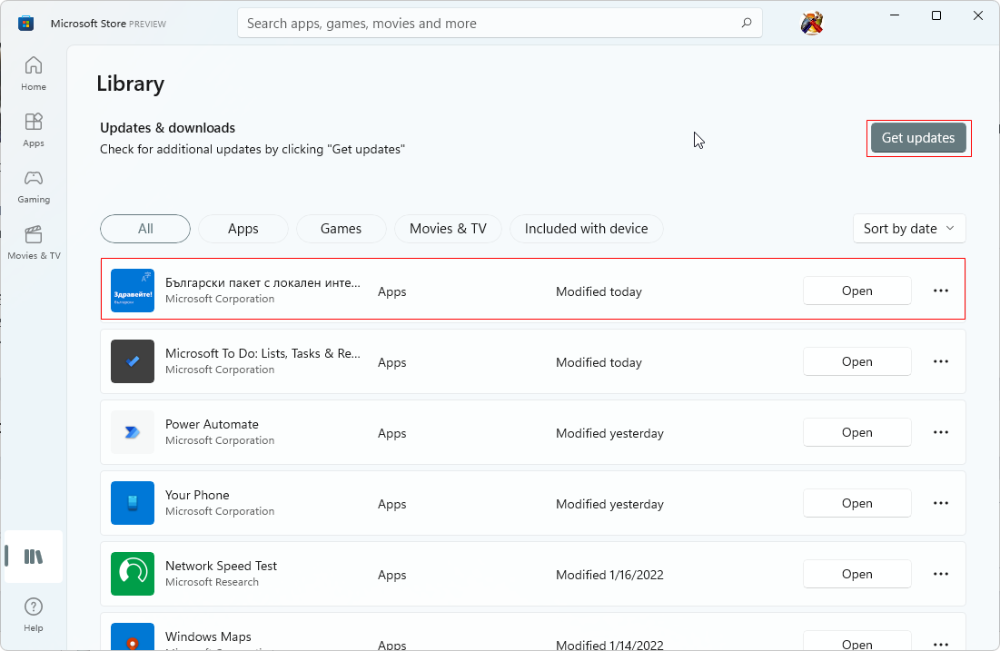This screenshot has height=651, width=1000.
Task: Click the Windows Maps title text
Action: 208,636
